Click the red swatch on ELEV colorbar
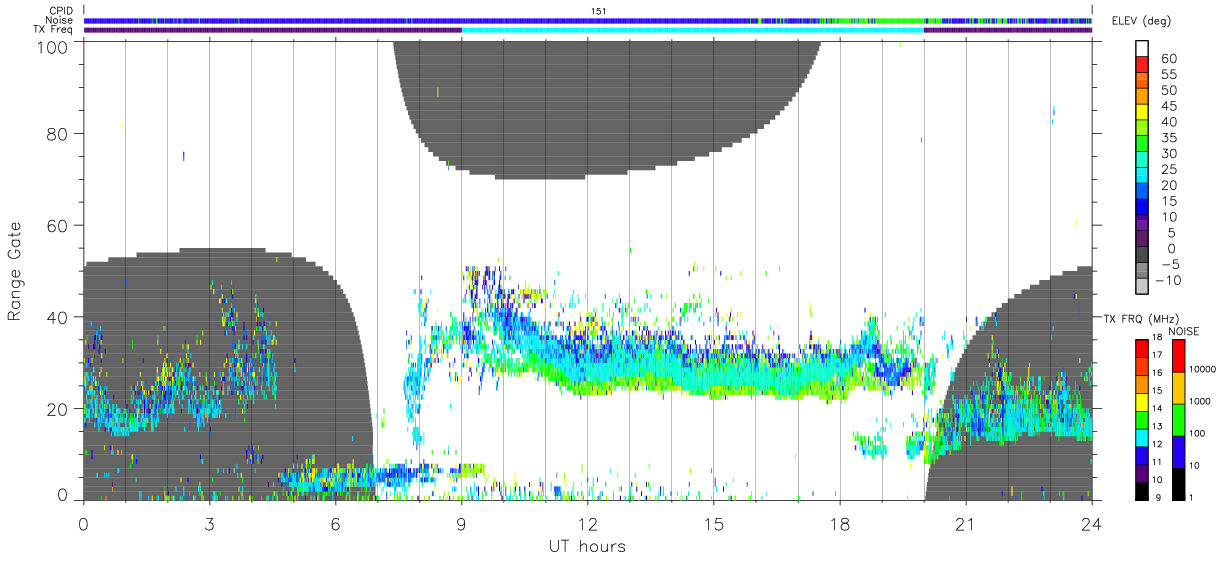The height and width of the screenshot is (567, 1228). point(1142,65)
